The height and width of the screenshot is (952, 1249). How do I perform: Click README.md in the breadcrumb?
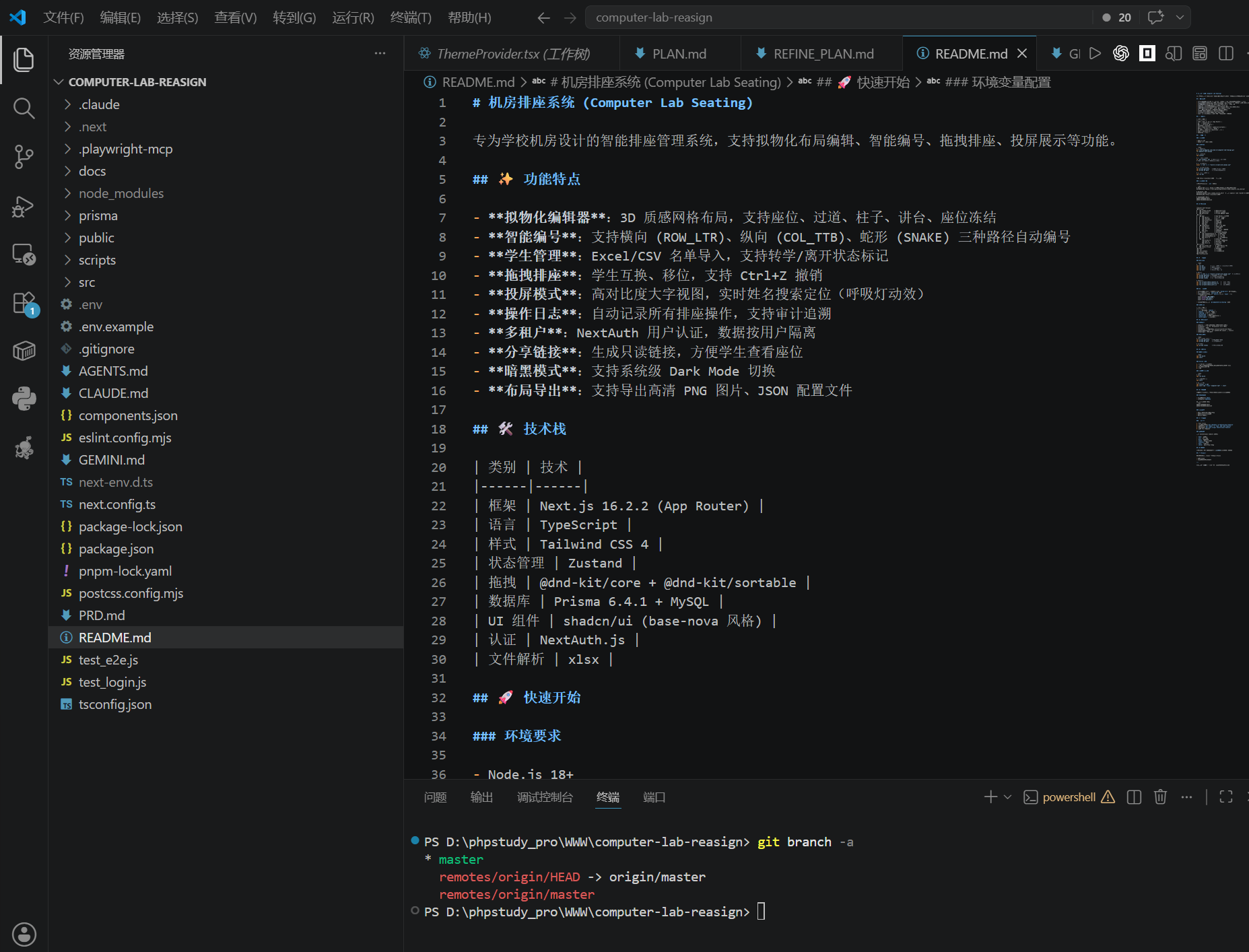tap(478, 82)
